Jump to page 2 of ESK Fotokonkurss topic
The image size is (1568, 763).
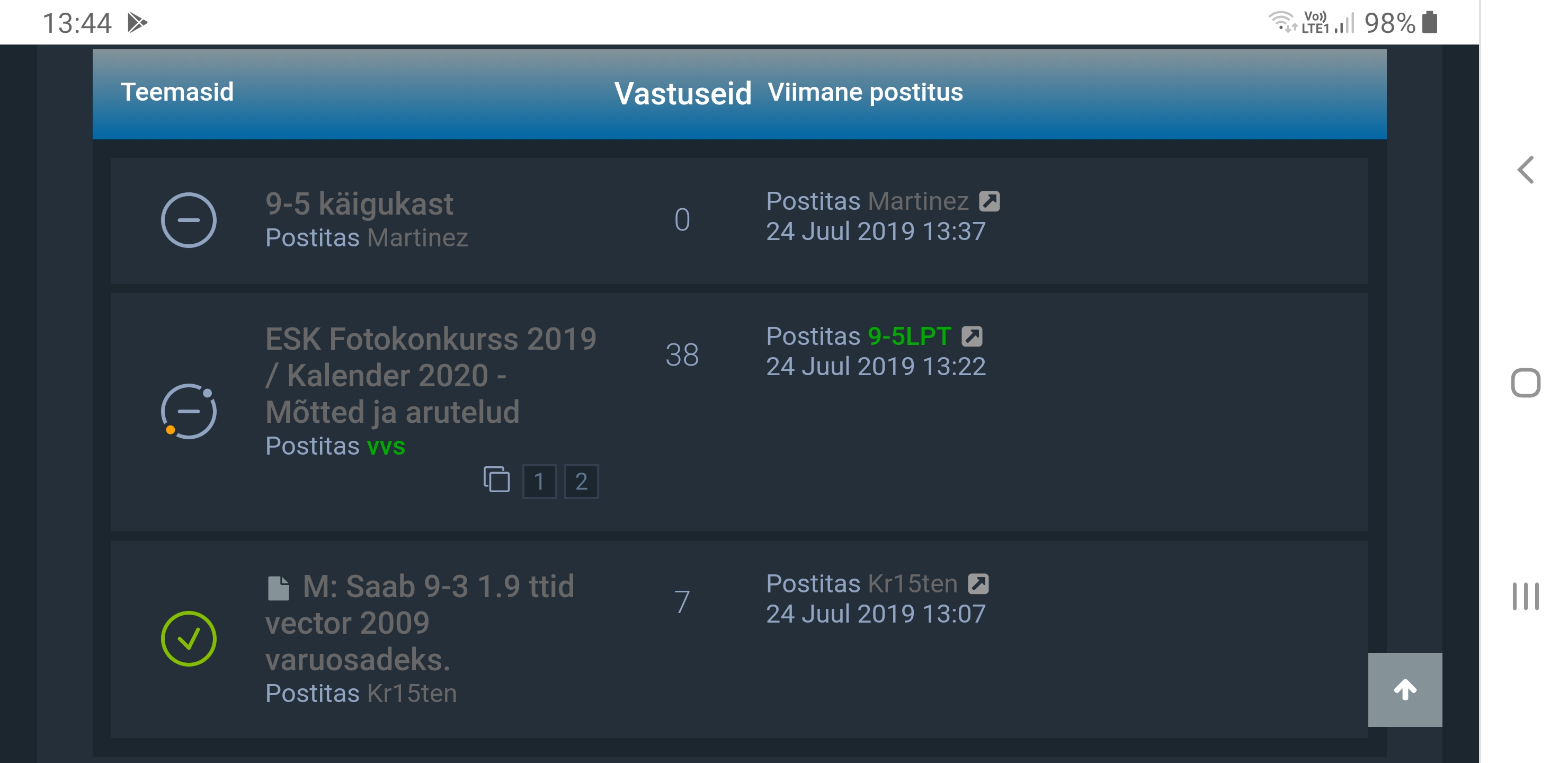(582, 481)
